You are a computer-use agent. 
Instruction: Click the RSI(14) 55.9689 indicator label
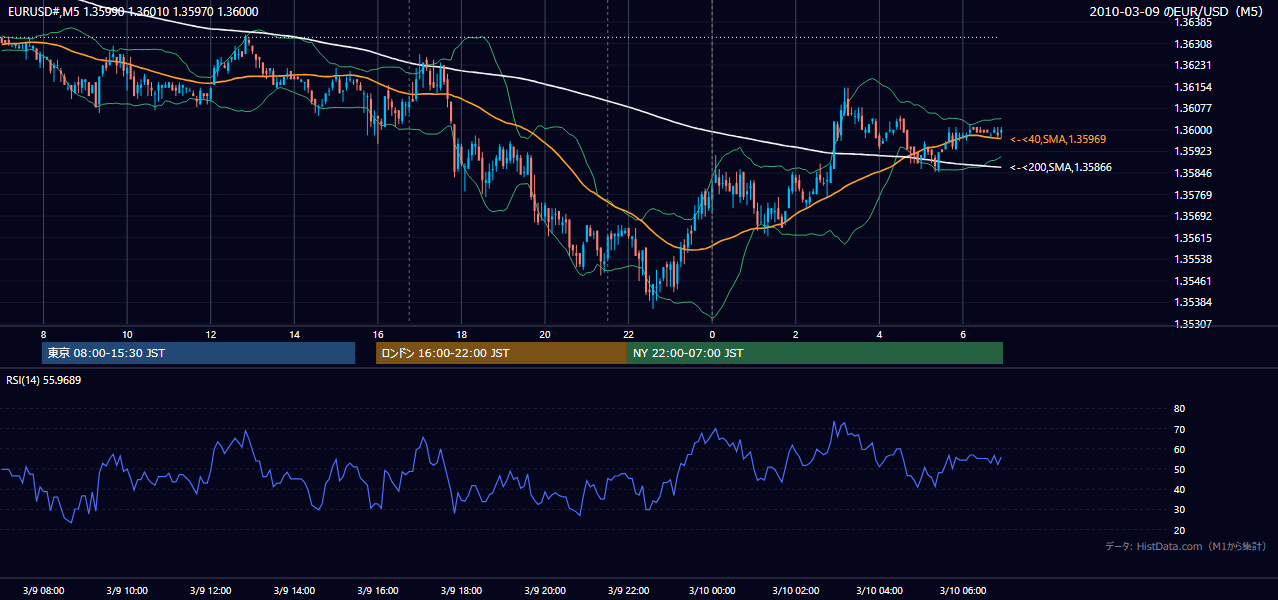(44, 380)
